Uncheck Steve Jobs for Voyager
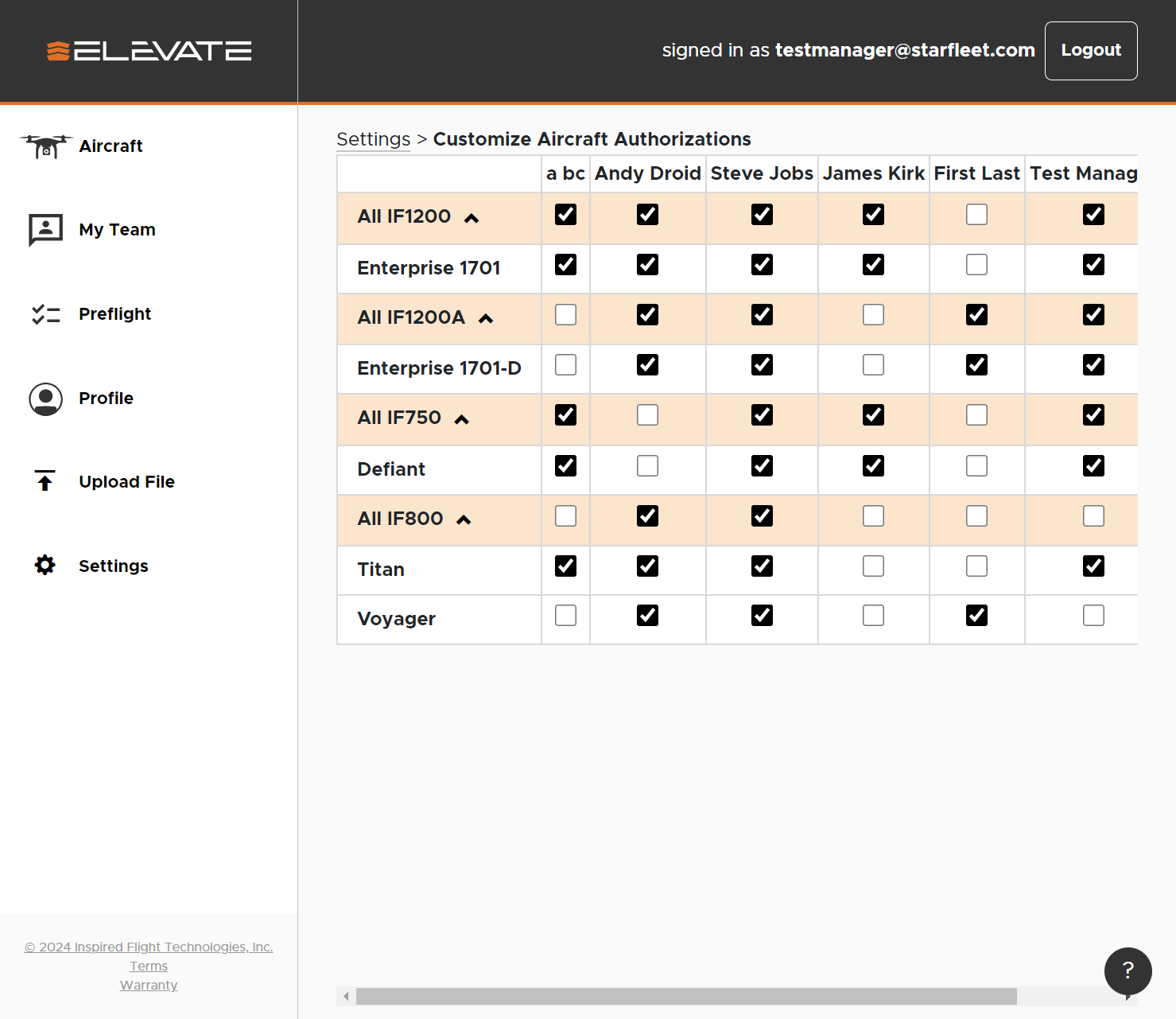1176x1019 pixels. (762, 616)
